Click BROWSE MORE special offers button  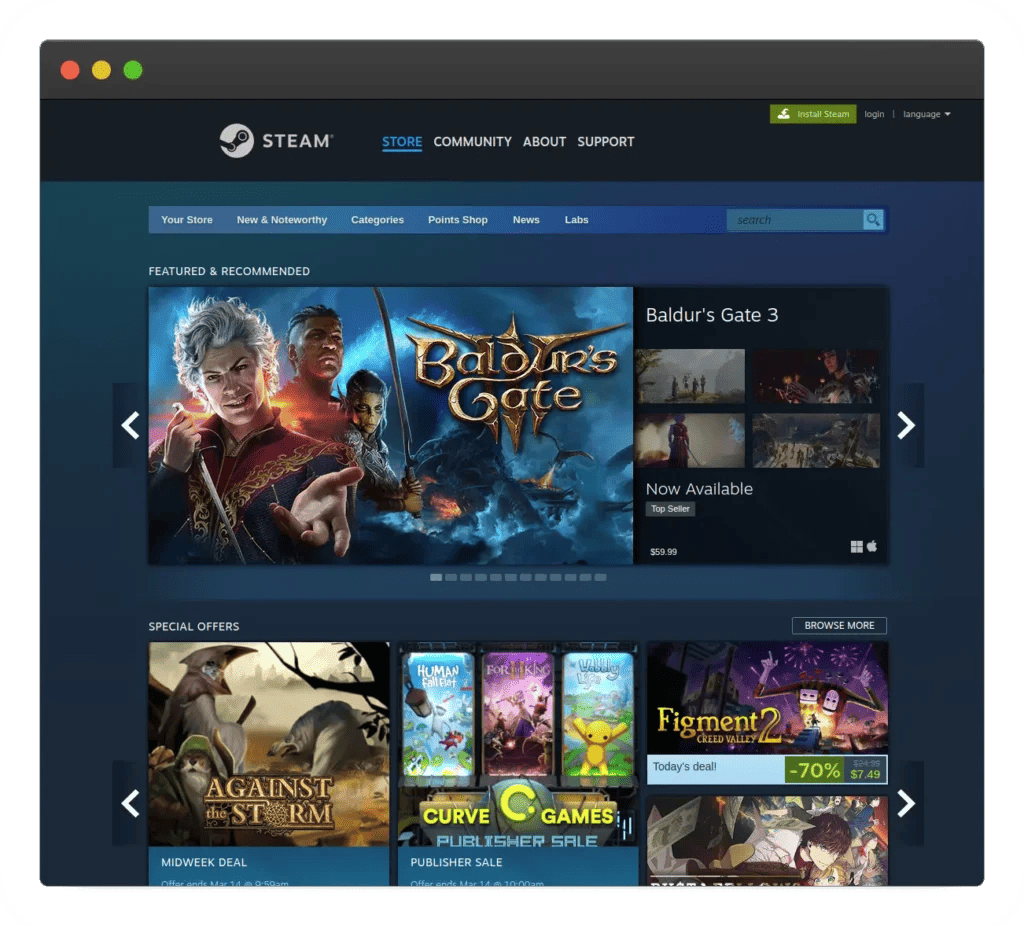[839, 626]
